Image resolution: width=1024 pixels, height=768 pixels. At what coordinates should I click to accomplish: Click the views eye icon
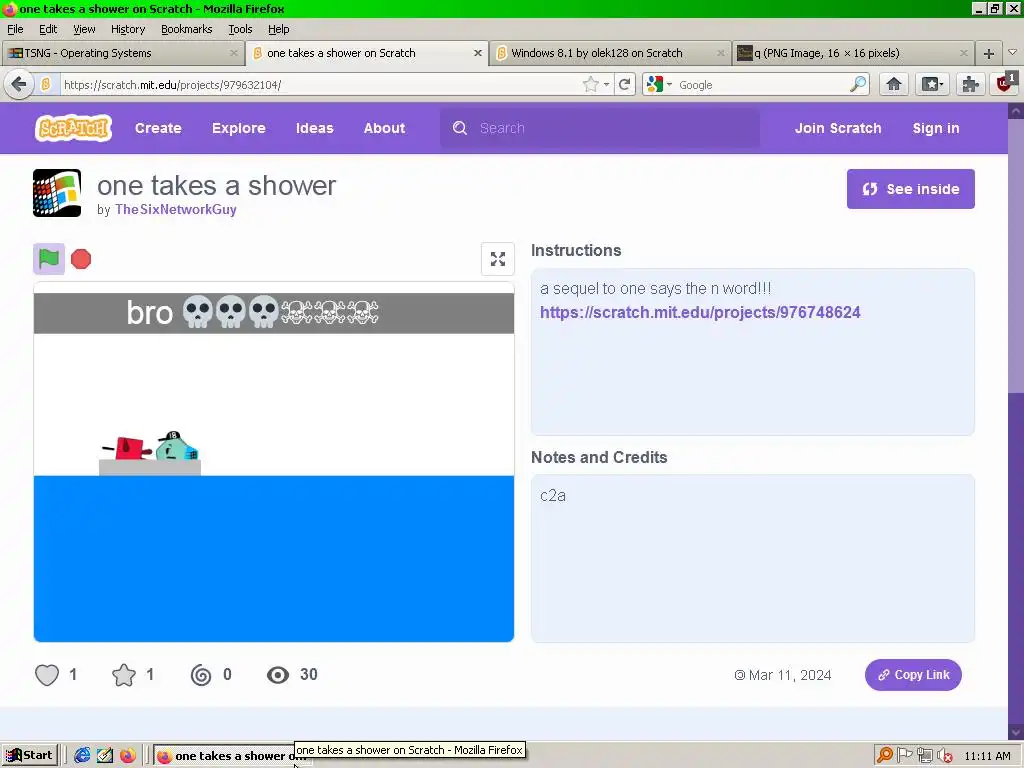point(278,675)
